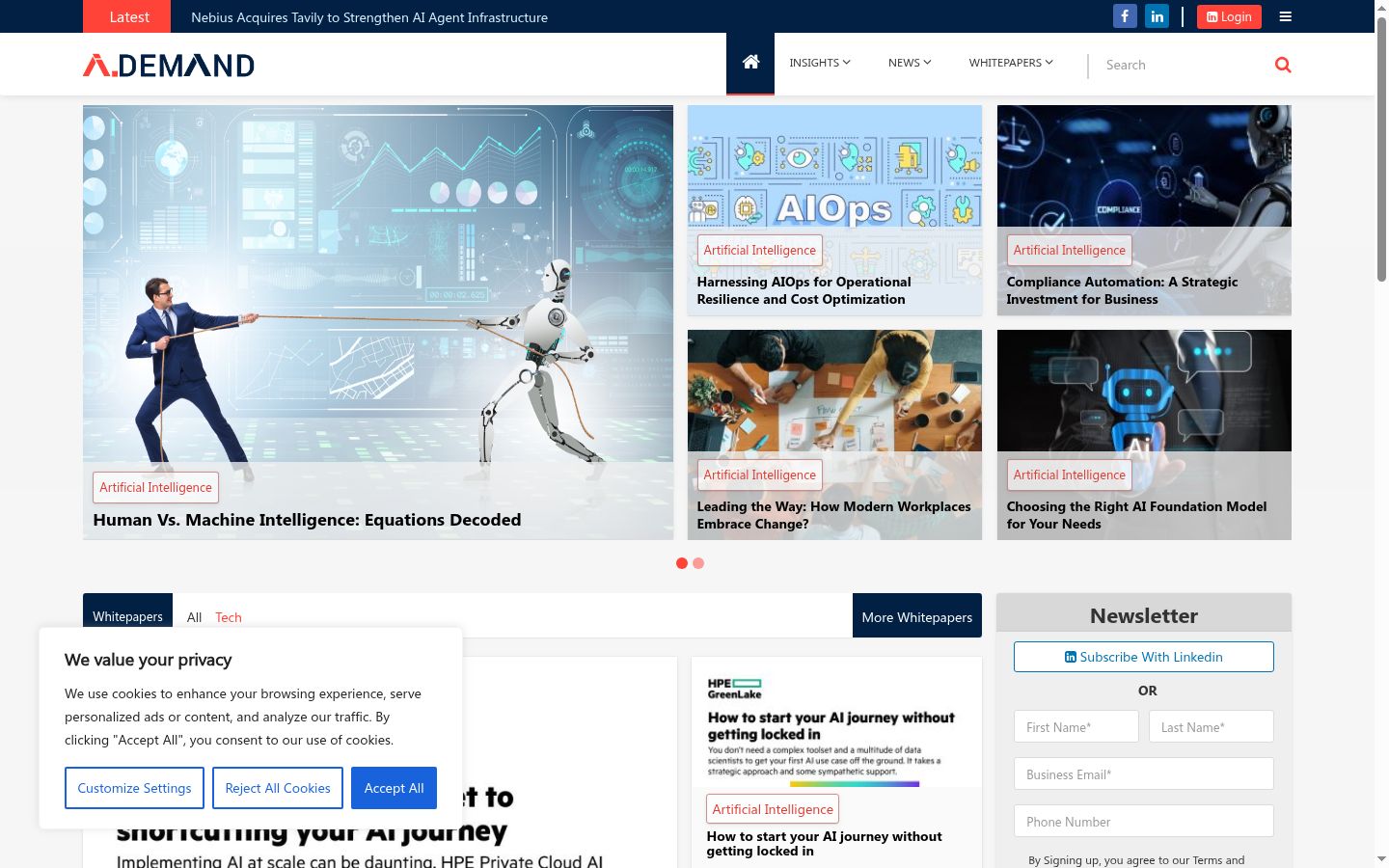Select the Whitepapers tab
The width and height of the screenshot is (1389, 868).
click(127, 615)
